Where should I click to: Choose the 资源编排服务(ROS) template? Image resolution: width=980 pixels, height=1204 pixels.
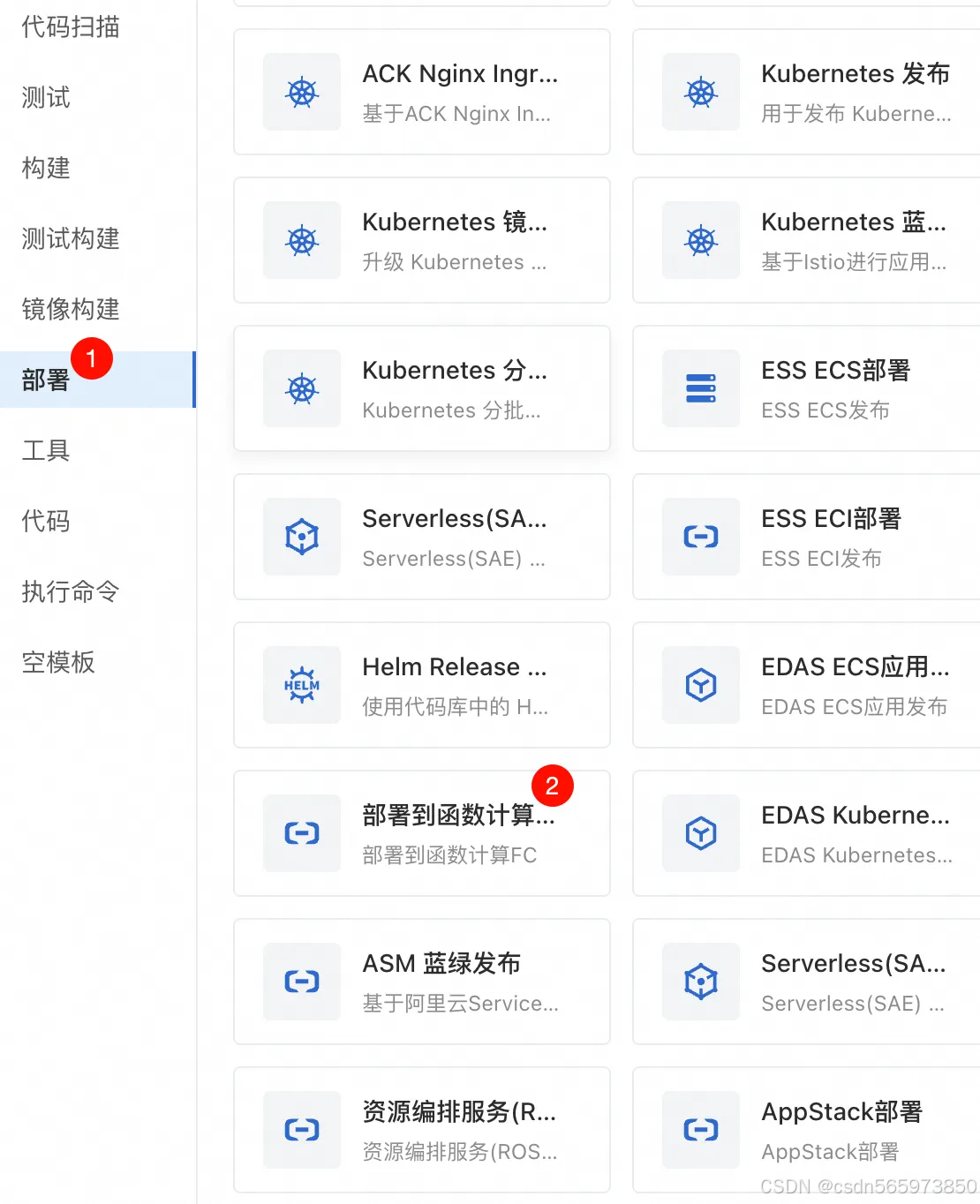[421, 1130]
